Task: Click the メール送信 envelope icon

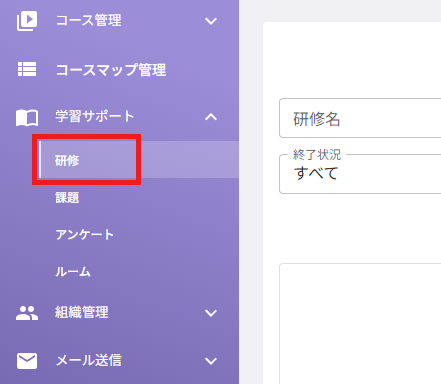Action: 27,361
